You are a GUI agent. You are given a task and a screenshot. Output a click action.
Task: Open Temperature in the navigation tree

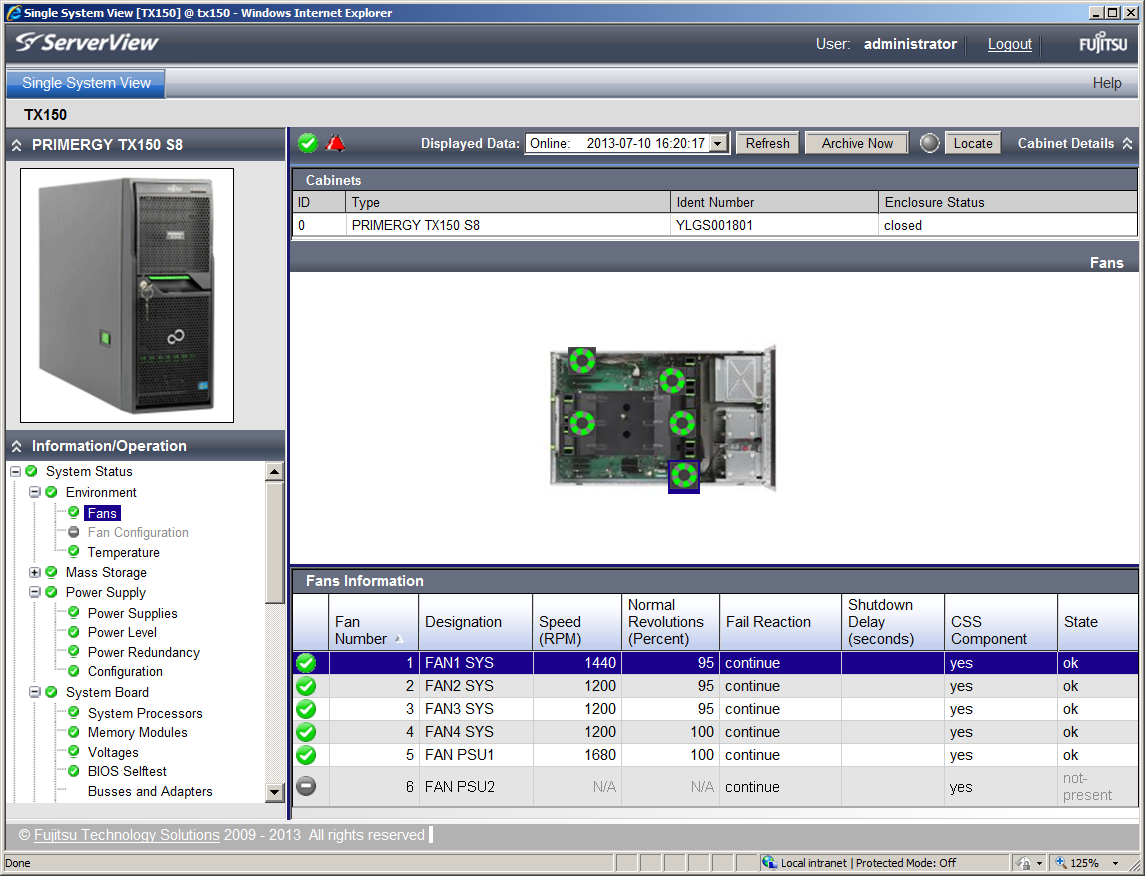point(123,552)
